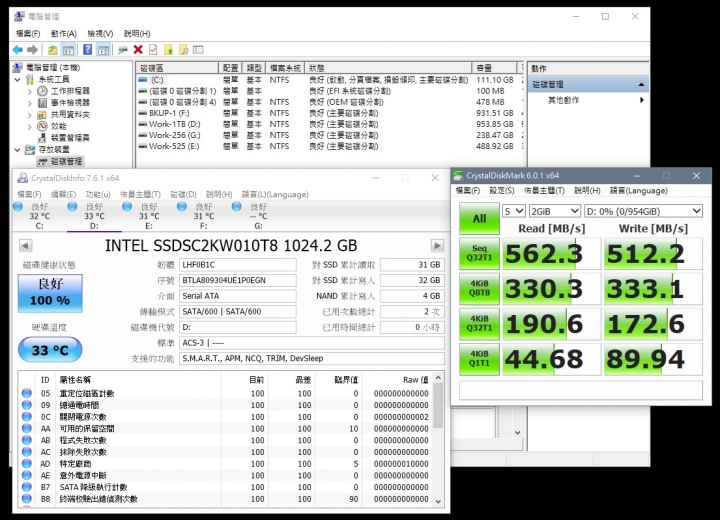Click the blue Help question mark toolbar icon
This screenshot has height=520, width=720.
click(x=88, y=50)
